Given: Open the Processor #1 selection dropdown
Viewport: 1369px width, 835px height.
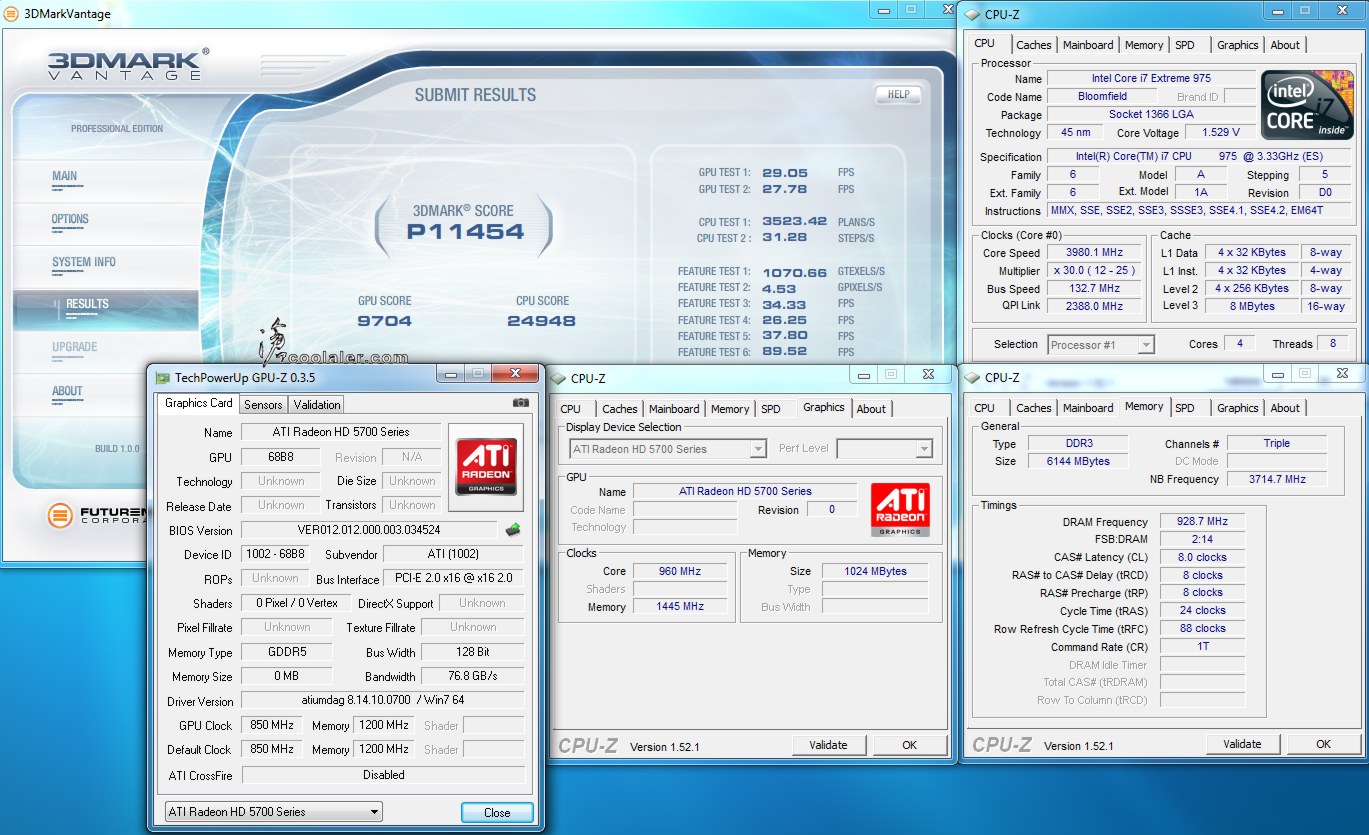Looking at the screenshot, I should pyautogui.click(x=1101, y=345).
